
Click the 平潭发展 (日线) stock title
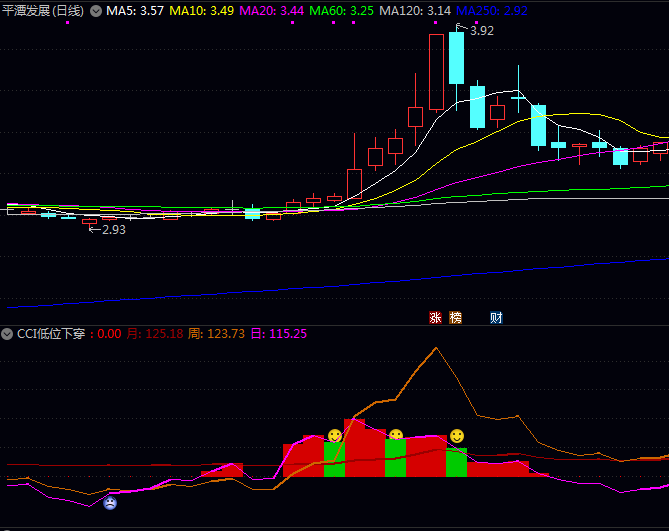[x=44, y=11]
